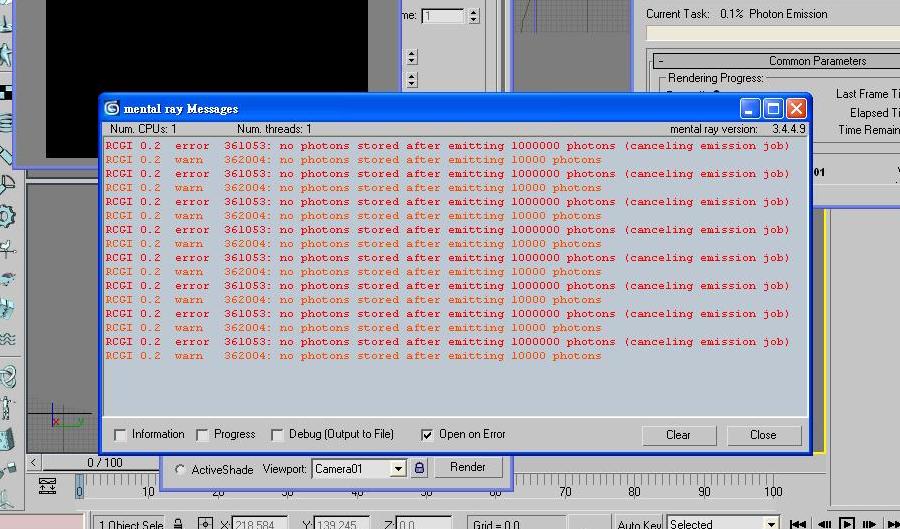Click the 0 / 100 time slider handle

tap(105, 462)
